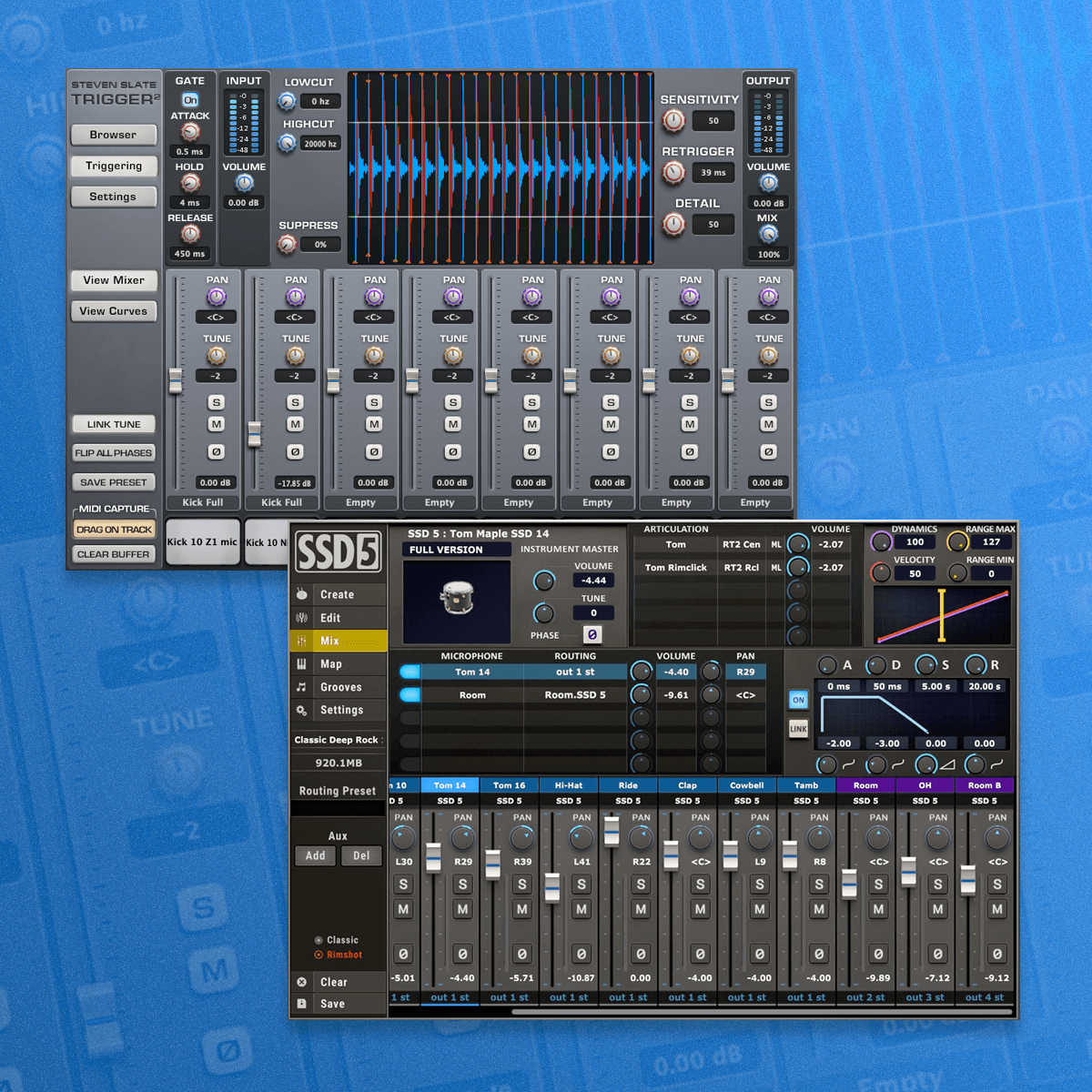The height and width of the screenshot is (1092, 1092).
Task: Click View Curves in Trigger
Action: pos(114,311)
